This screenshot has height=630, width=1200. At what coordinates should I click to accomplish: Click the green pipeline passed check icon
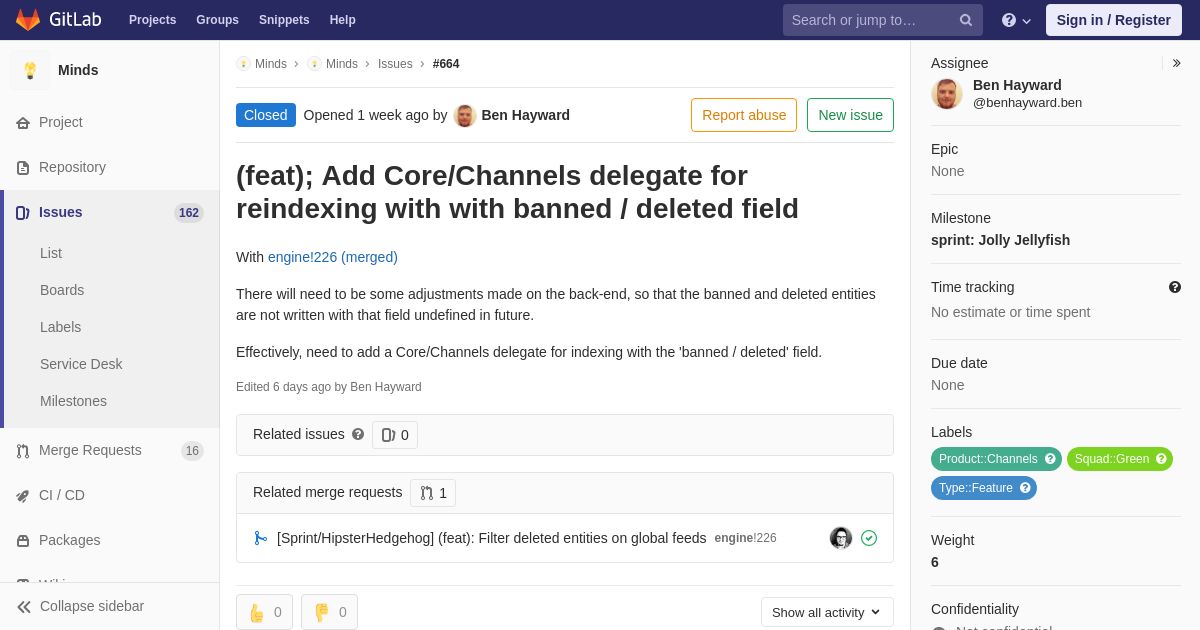pyautogui.click(x=869, y=538)
